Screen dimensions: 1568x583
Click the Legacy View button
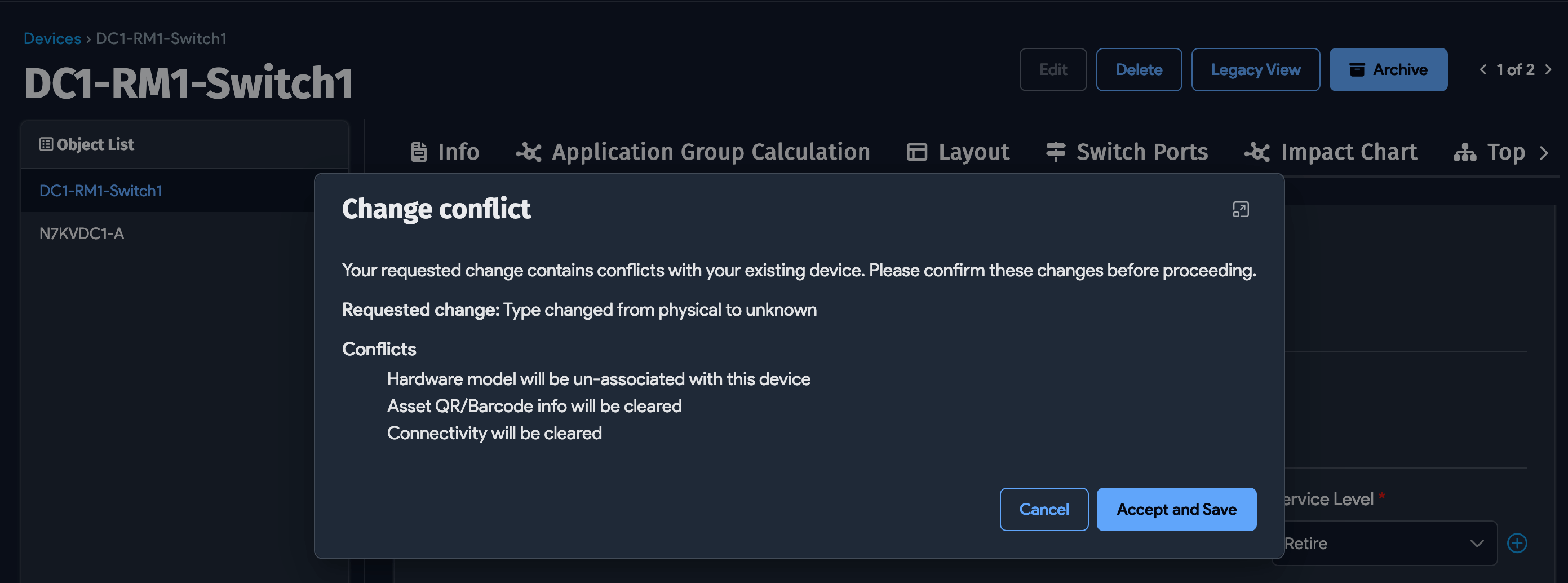coord(1255,69)
